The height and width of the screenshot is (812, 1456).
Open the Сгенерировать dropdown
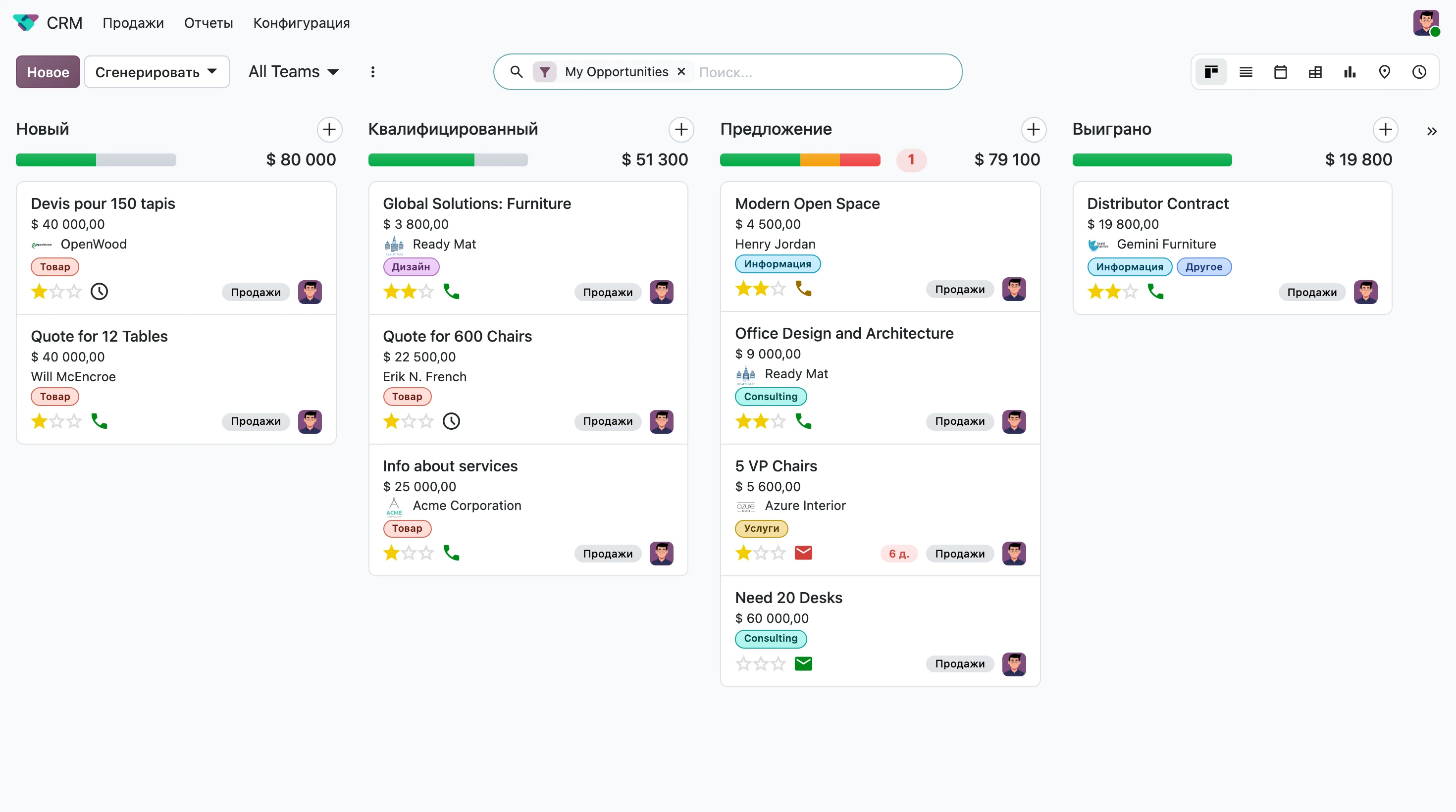(x=156, y=72)
